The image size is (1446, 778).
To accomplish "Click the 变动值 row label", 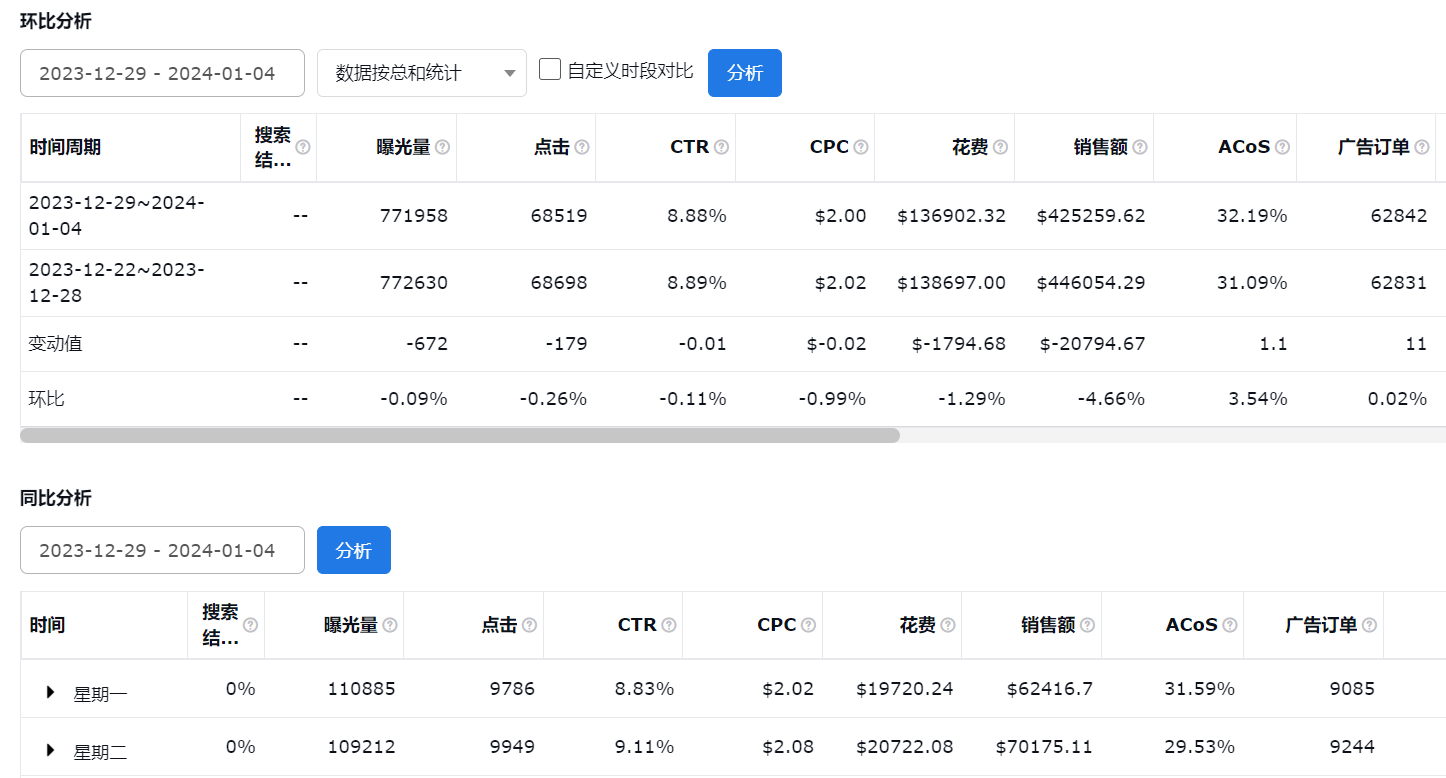I will [56, 344].
